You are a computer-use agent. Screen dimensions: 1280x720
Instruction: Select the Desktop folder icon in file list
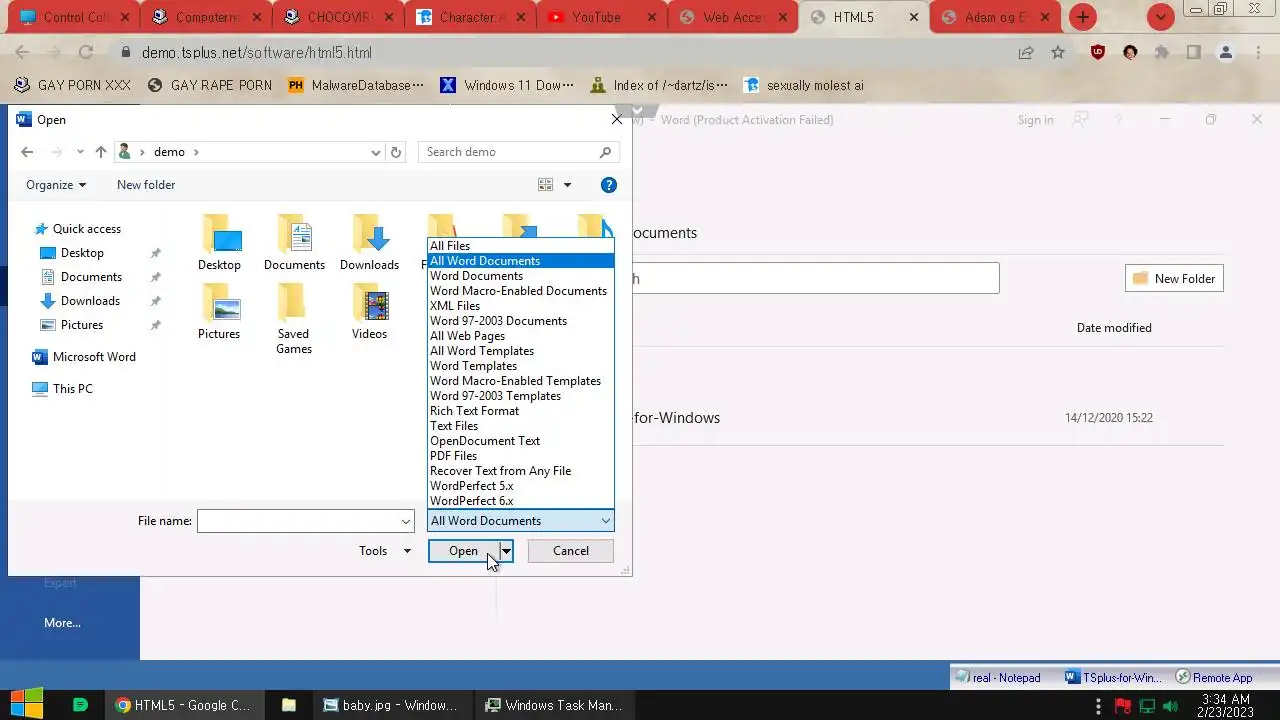click(219, 243)
